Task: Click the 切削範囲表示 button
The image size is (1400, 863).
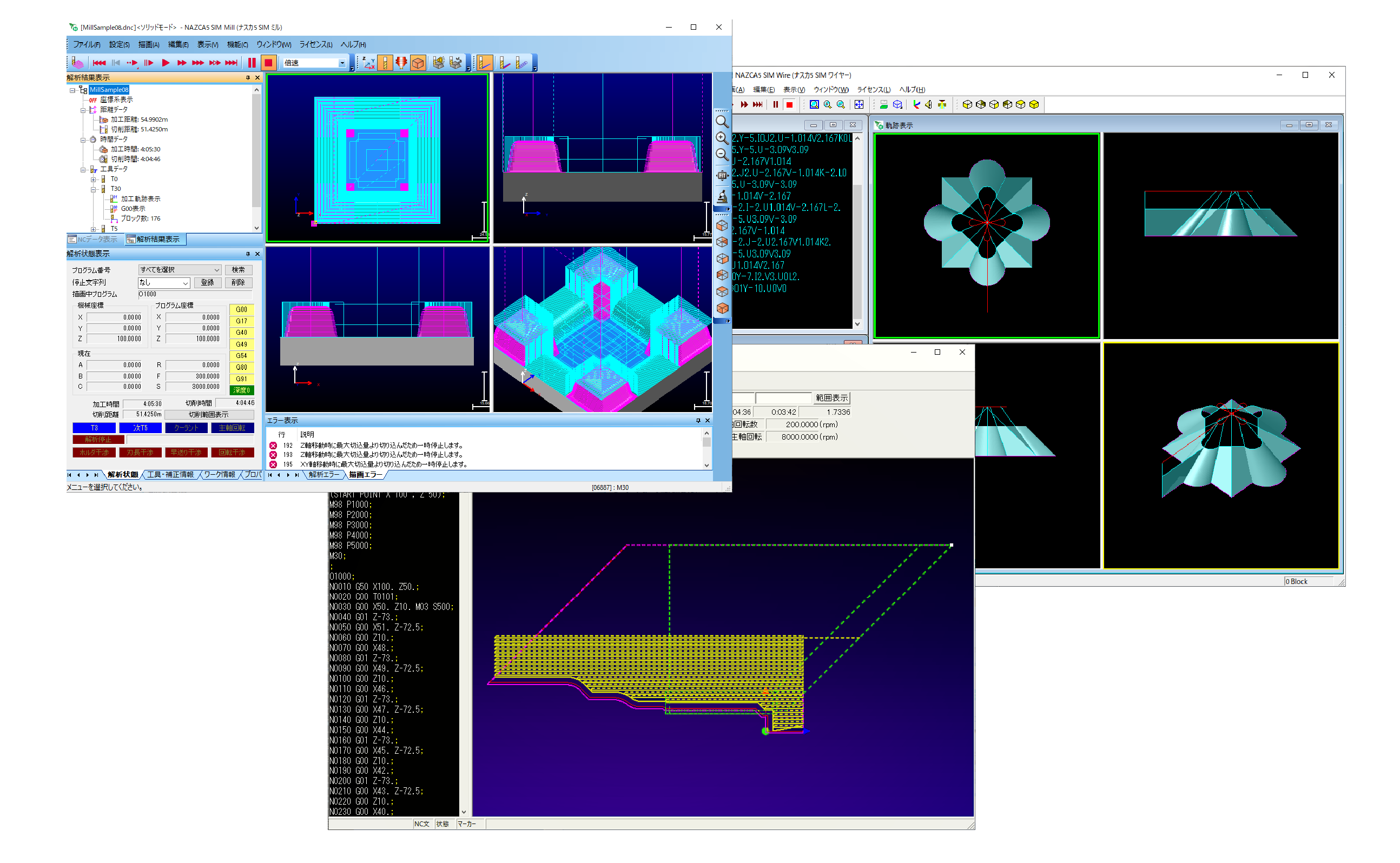Action: [x=209, y=415]
